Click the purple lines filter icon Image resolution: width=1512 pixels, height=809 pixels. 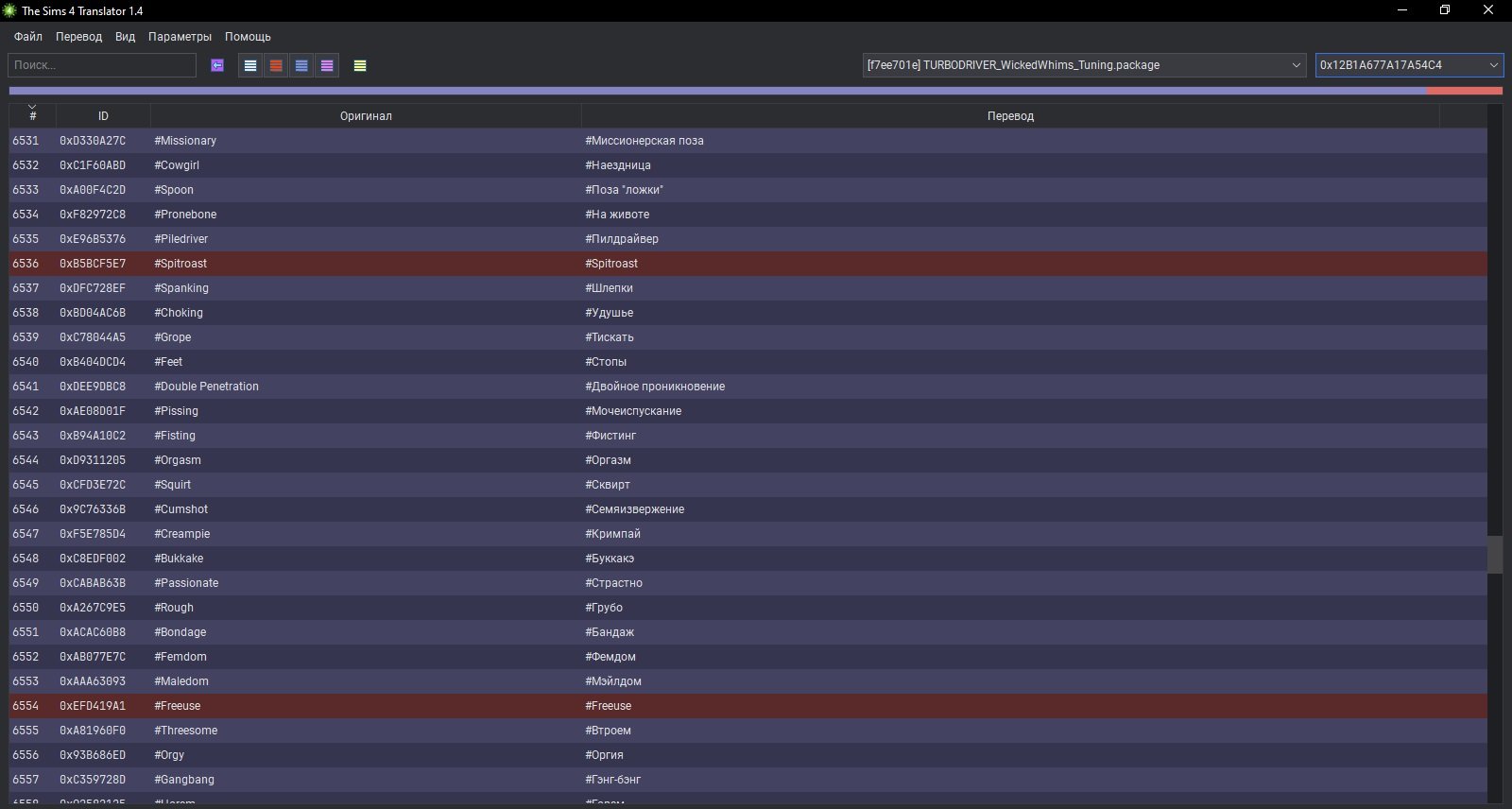point(327,65)
